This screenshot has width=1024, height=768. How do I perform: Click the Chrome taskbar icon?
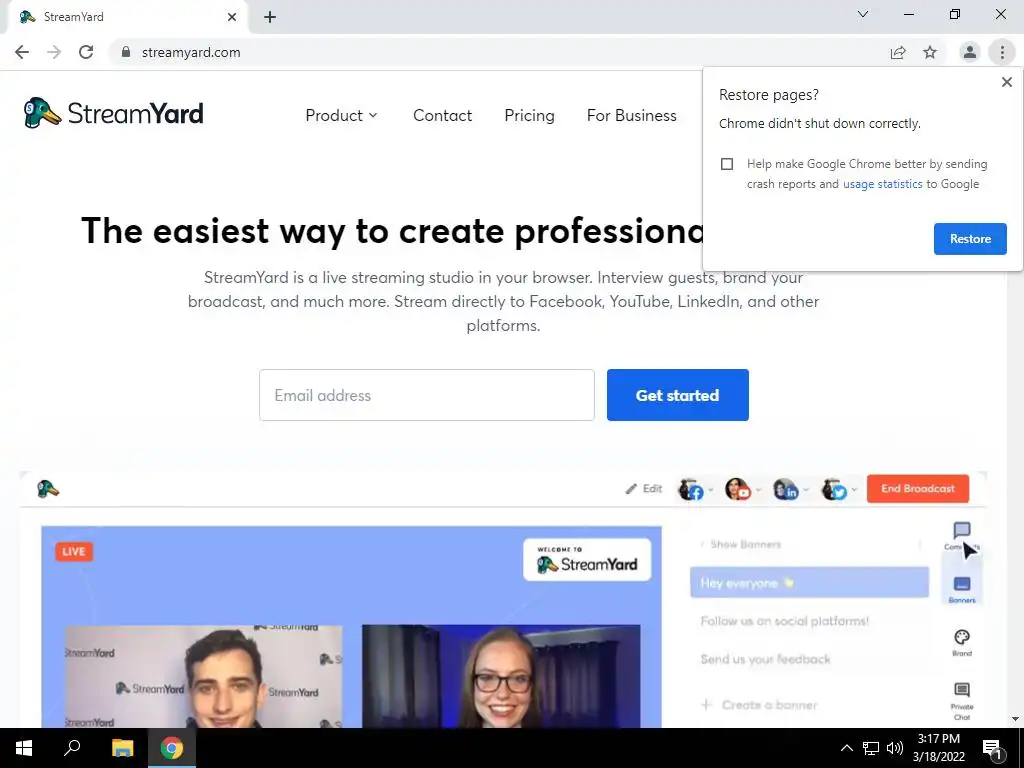coord(172,748)
